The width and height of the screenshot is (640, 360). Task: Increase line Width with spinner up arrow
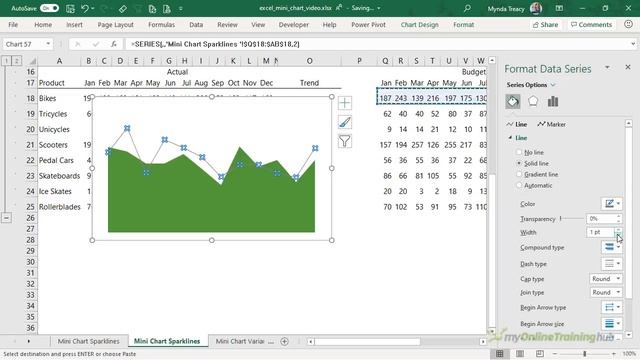click(619, 230)
